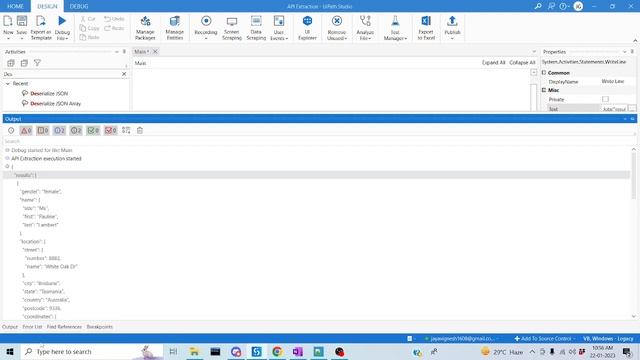Click Copy in the ribbon

click(x=89, y=28)
